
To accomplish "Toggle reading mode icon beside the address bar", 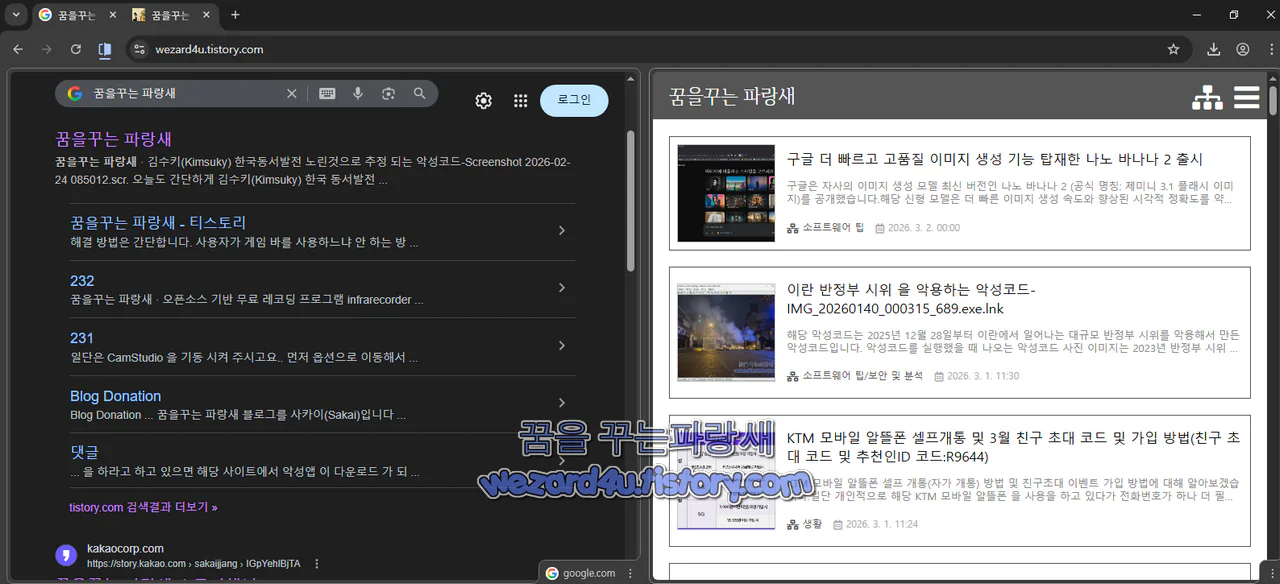I will click(x=104, y=48).
